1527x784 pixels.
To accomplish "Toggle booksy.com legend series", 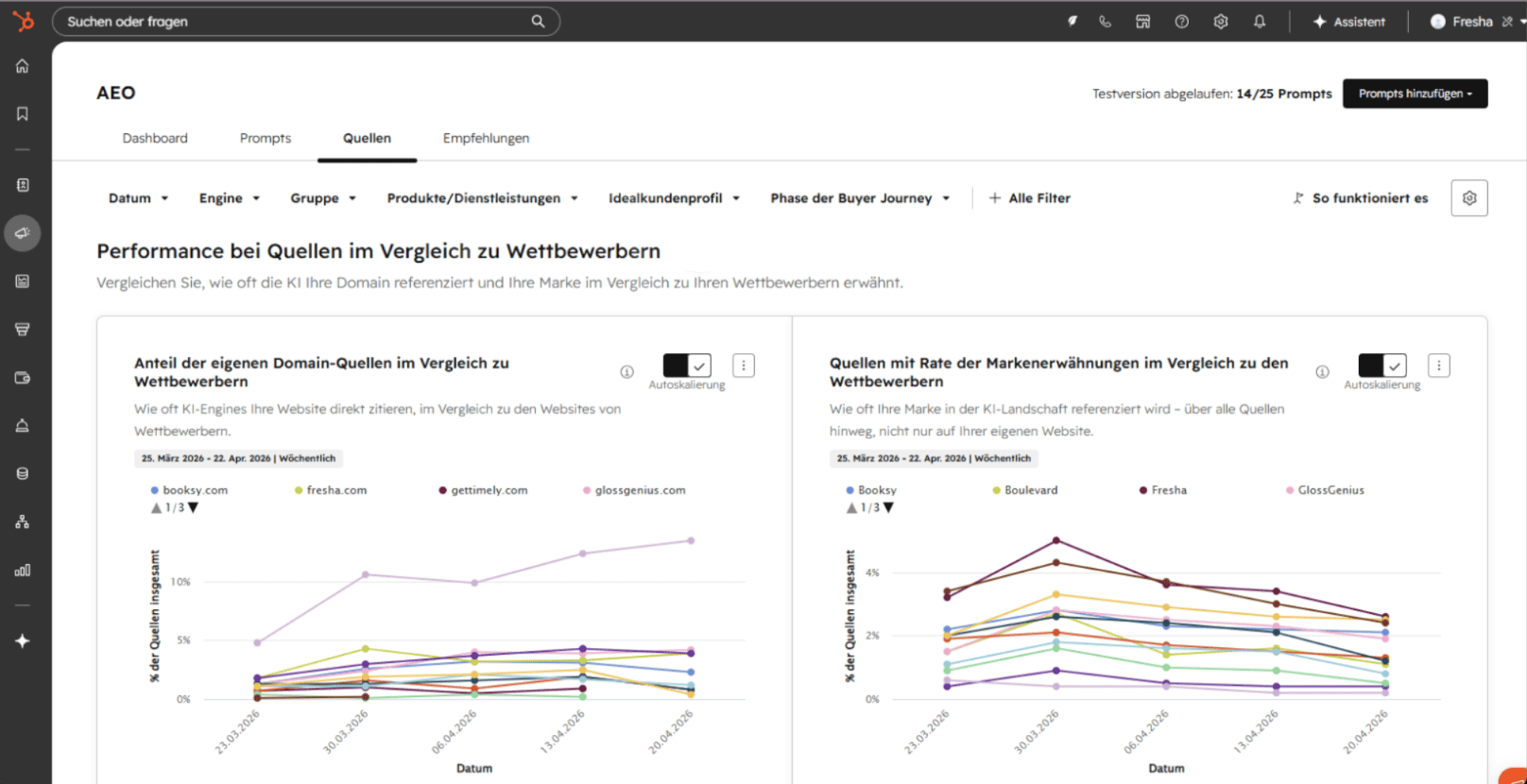I will (x=189, y=490).
